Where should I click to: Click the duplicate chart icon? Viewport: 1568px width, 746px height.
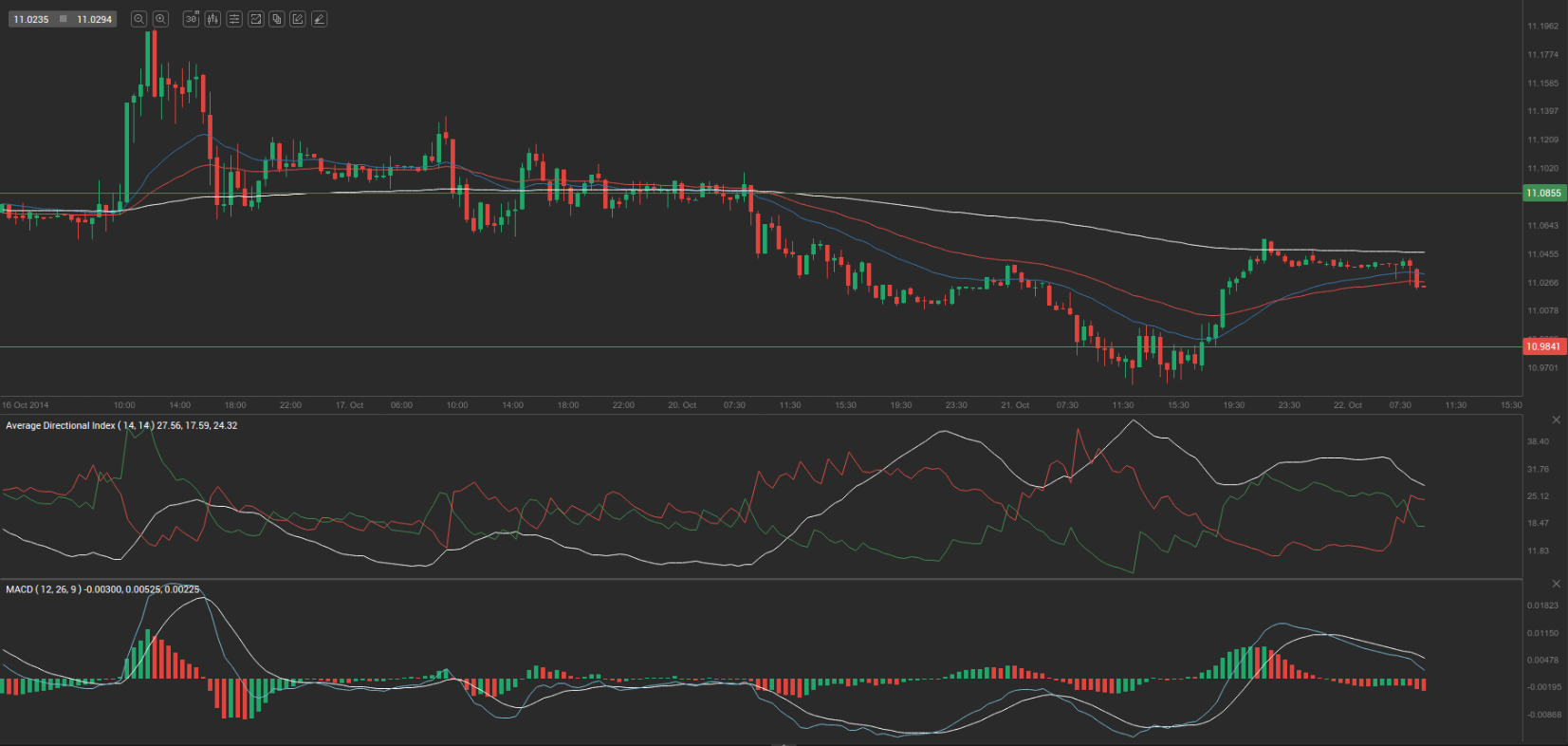(x=277, y=19)
